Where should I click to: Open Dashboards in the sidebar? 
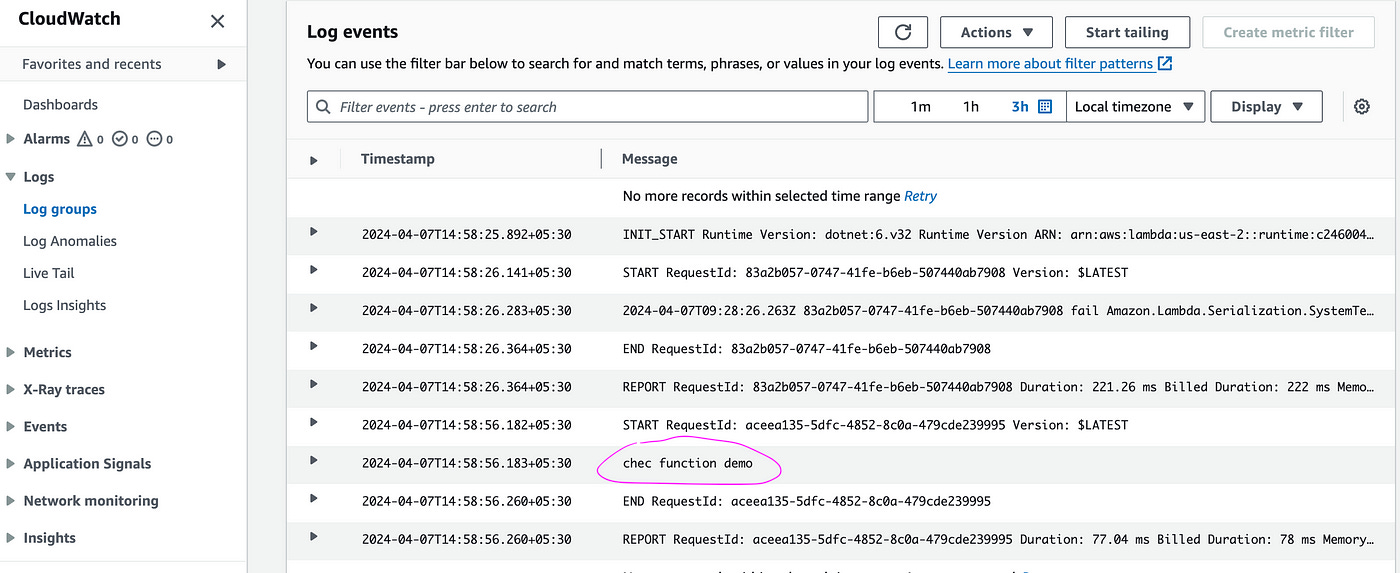pos(60,104)
